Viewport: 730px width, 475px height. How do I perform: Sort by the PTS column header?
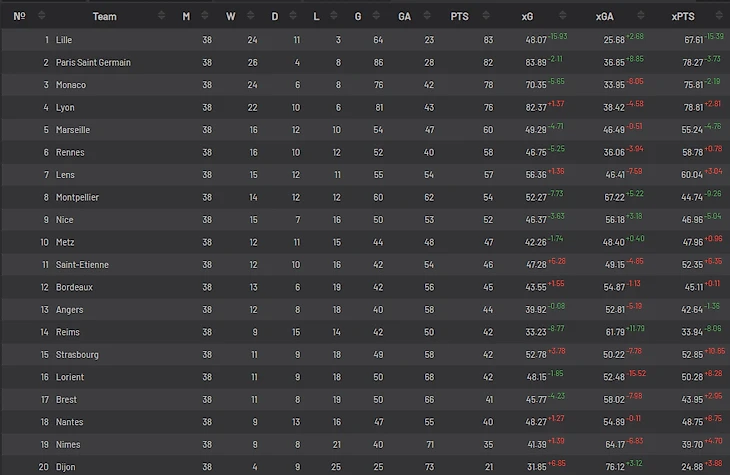[x=487, y=16]
